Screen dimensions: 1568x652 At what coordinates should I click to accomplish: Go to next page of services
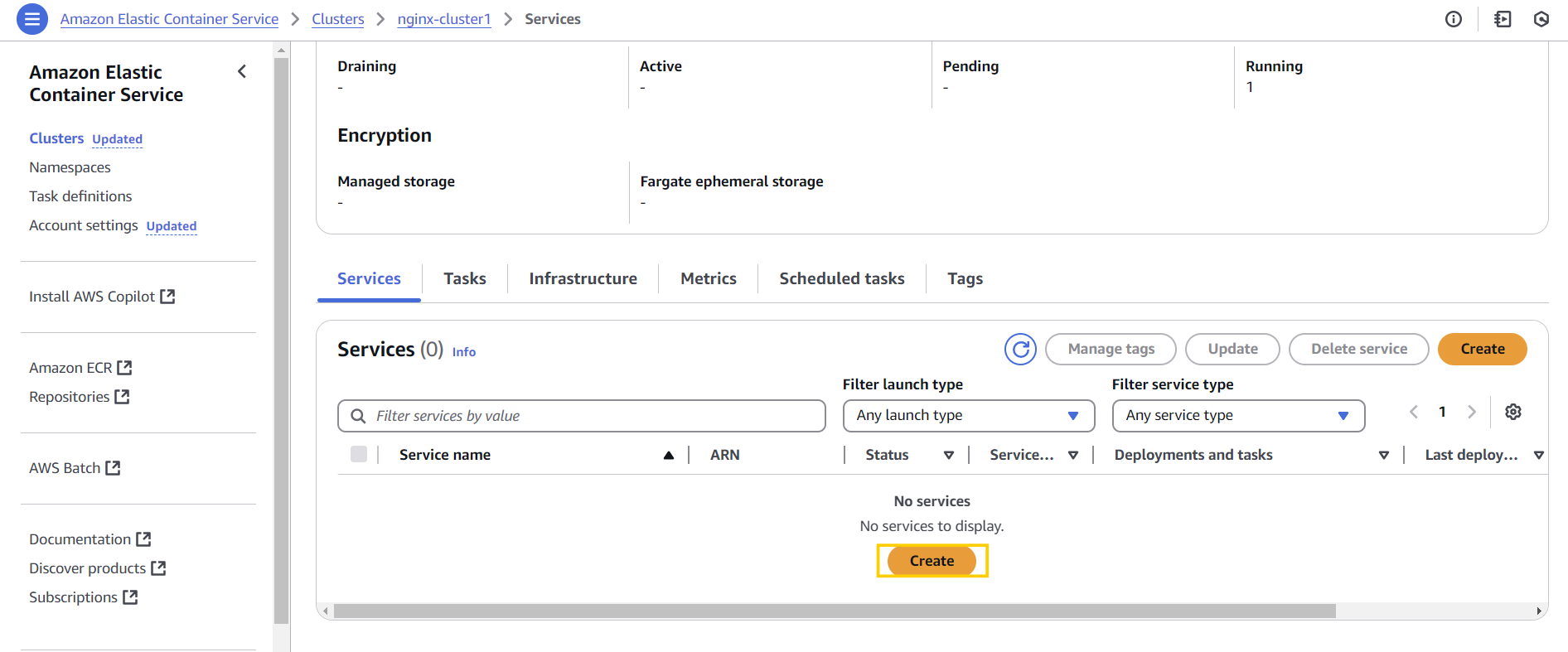(1472, 412)
